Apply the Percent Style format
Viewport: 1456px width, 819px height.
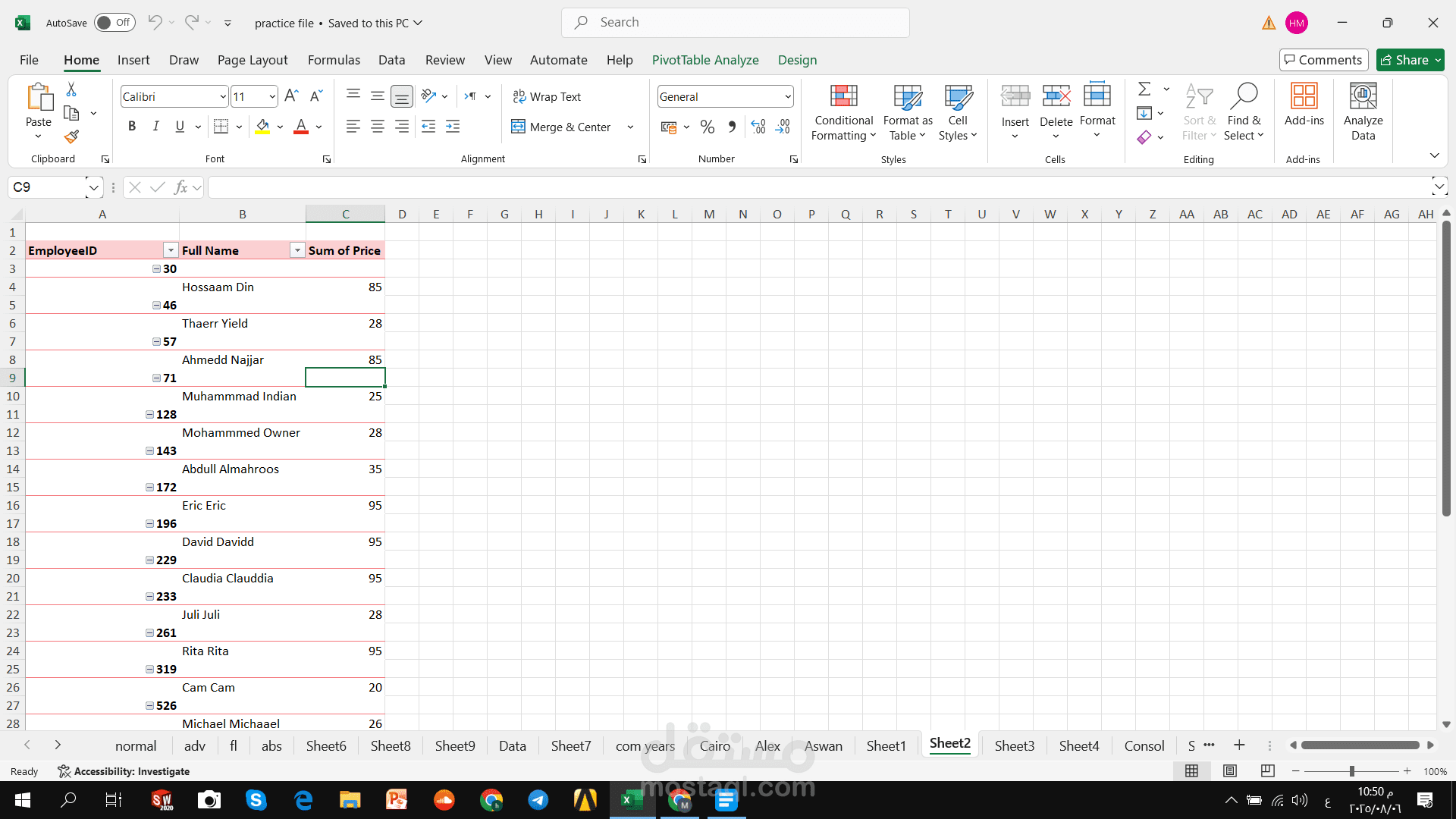click(x=707, y=127)
